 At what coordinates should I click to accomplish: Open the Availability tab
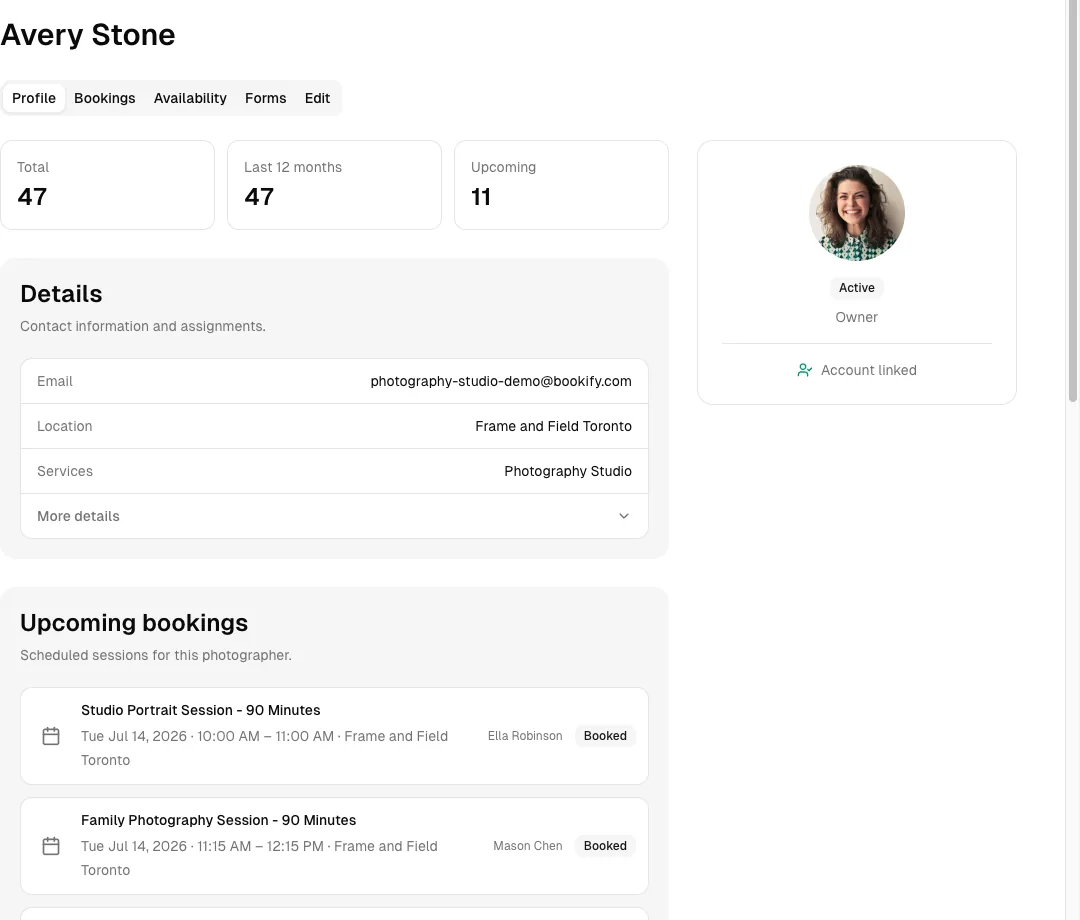190,98
